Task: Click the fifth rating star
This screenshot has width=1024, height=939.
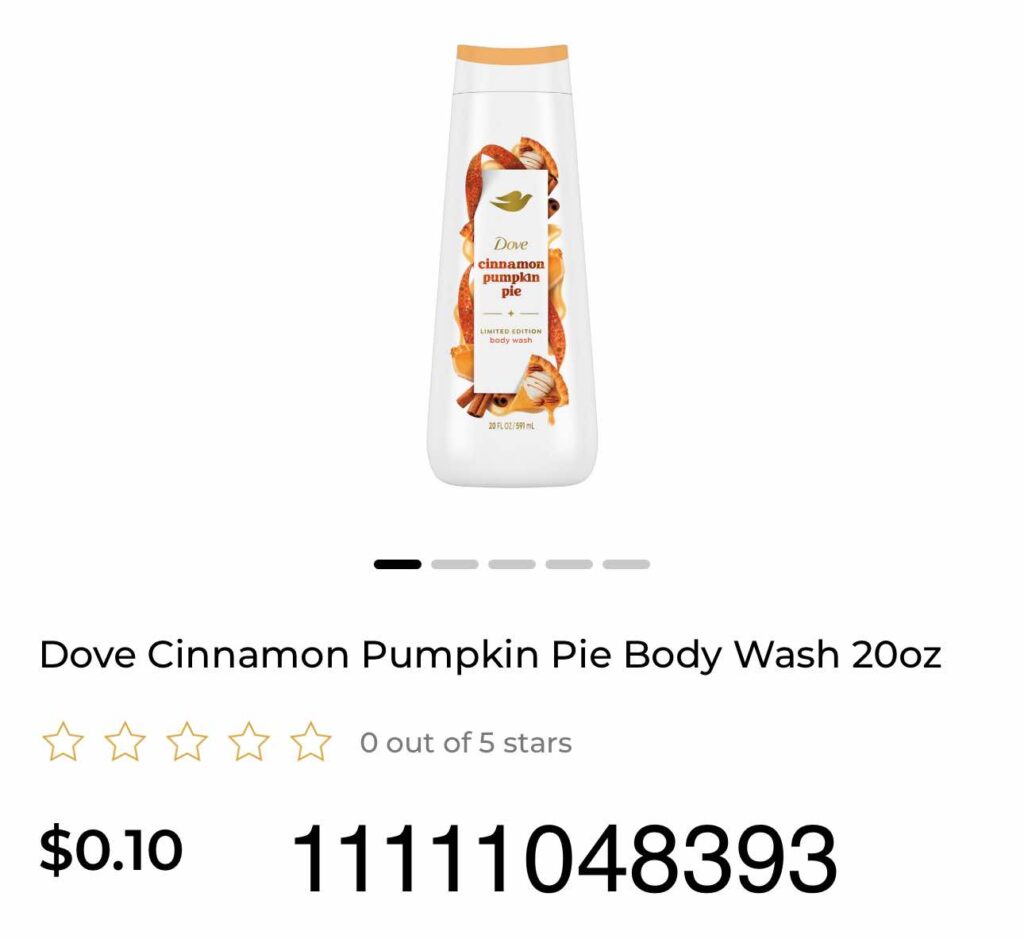Action: pyautogui.click(x=311, y=742)
